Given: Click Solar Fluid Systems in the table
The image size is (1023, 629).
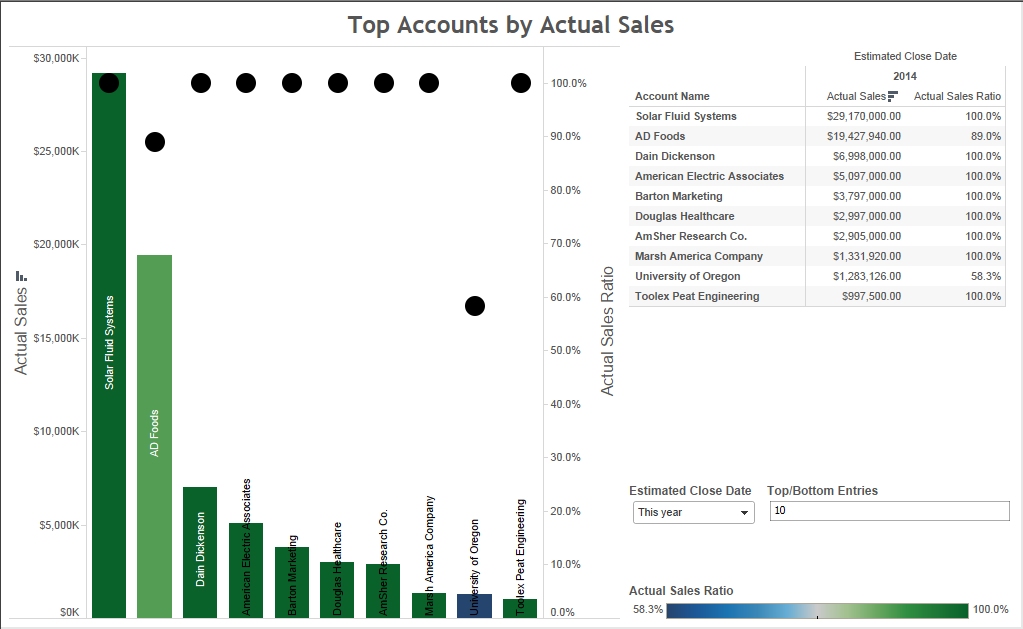Looking at the screenshot, I should (686, 116).
